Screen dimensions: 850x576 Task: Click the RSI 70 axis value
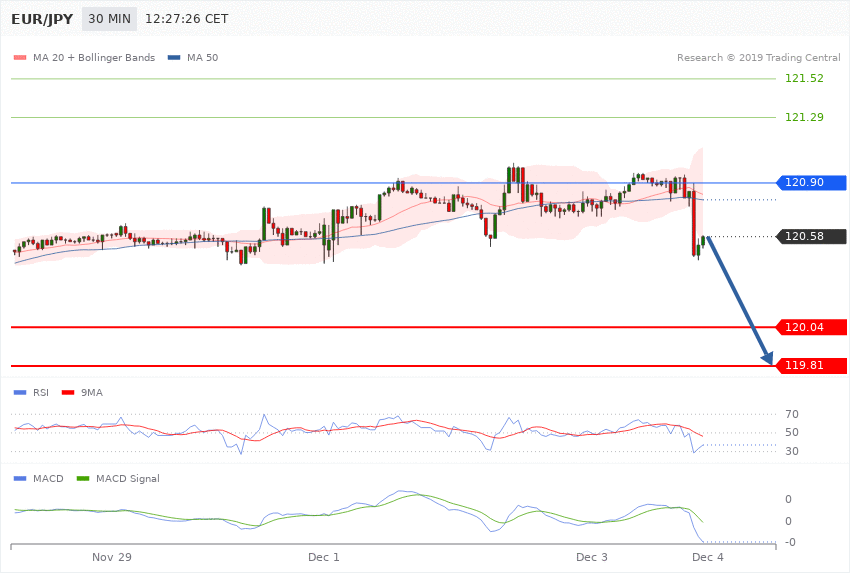click(791, 414)
